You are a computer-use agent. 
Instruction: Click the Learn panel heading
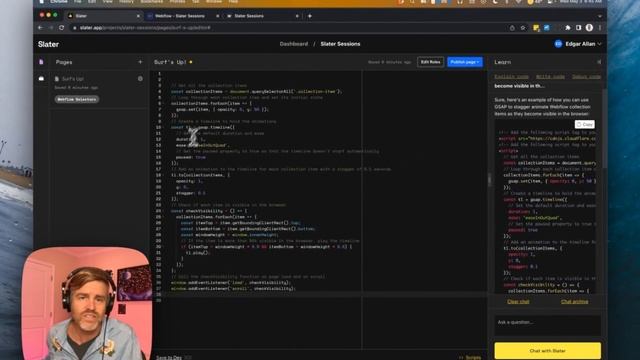point(502,62)
